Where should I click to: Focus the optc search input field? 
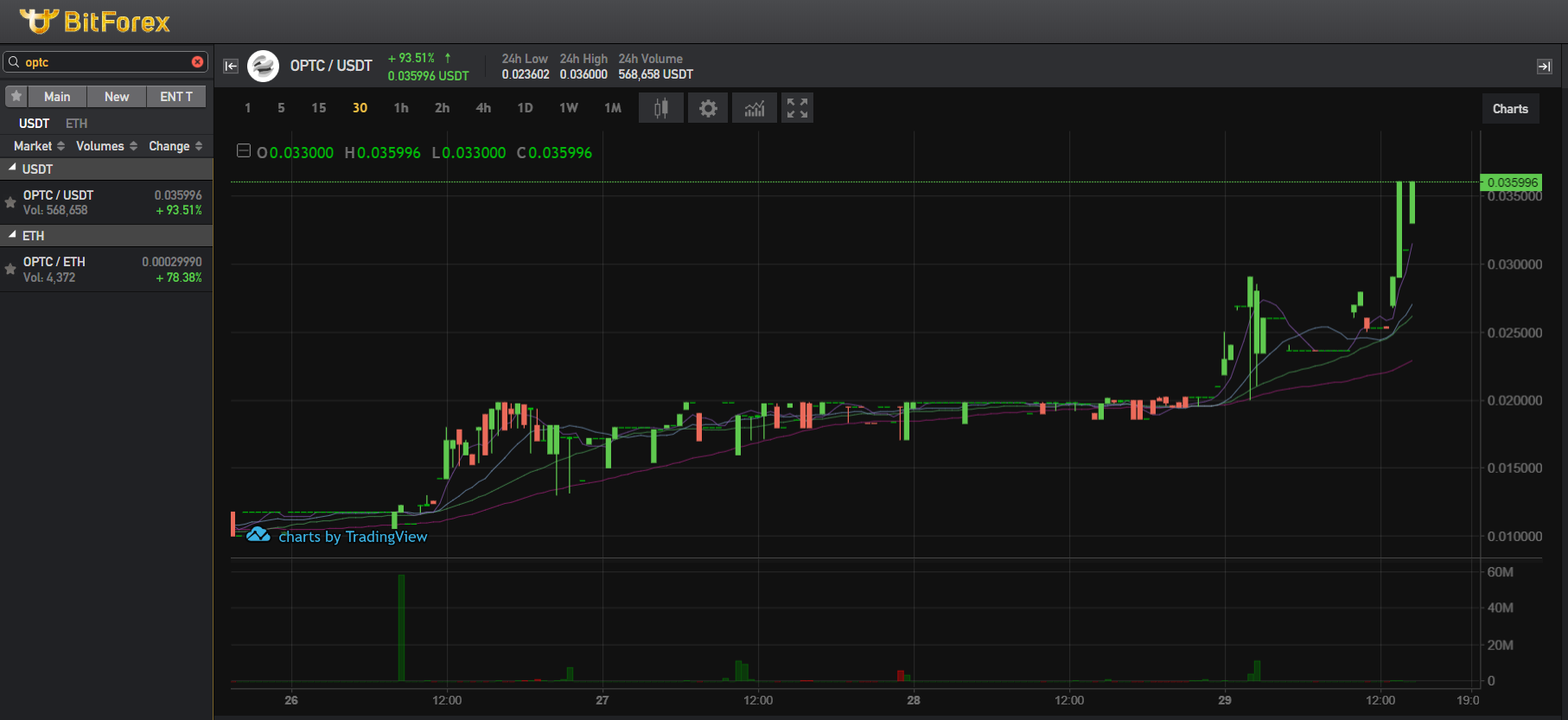point(105,62)
